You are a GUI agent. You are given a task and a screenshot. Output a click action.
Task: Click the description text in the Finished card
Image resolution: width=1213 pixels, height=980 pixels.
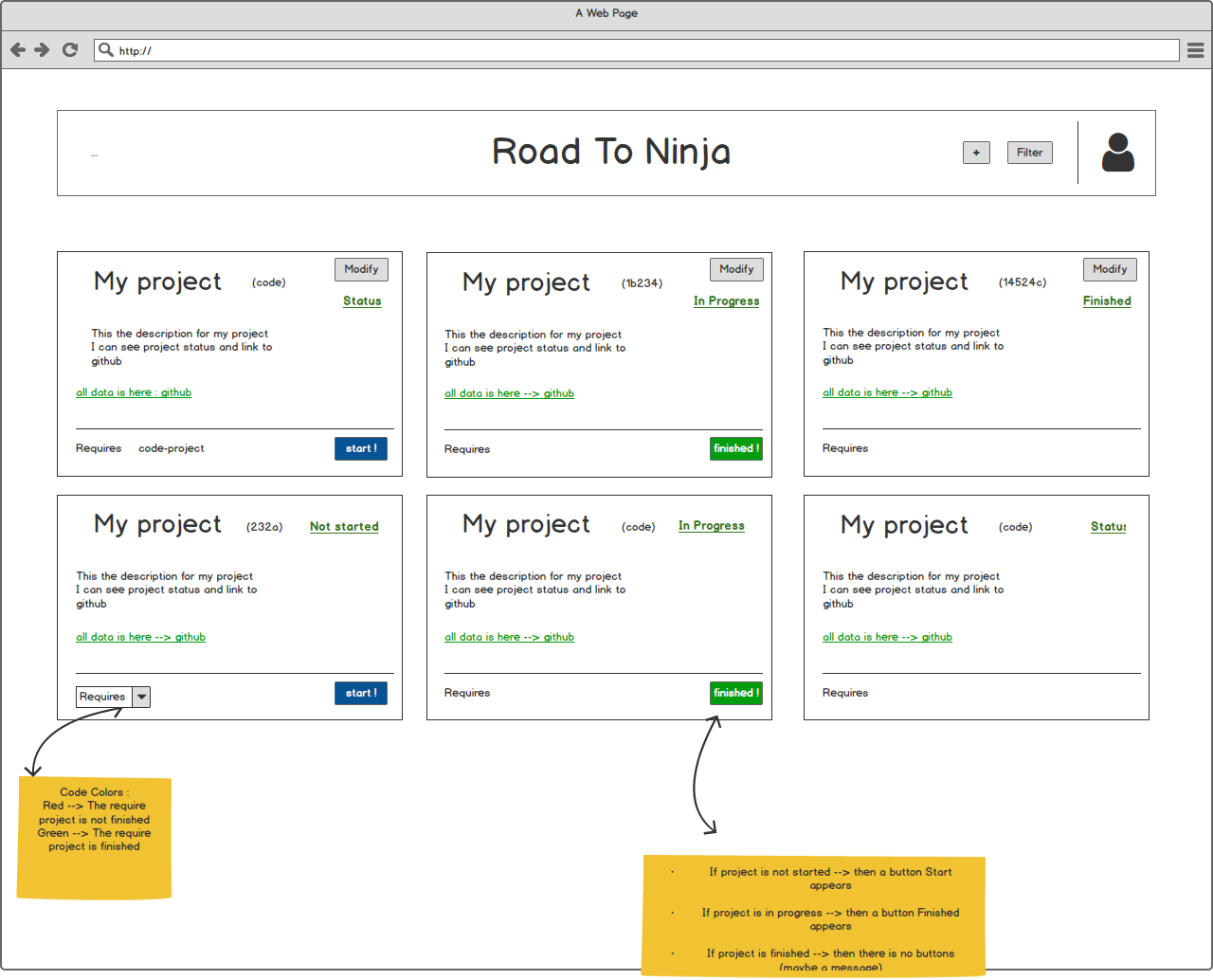914,346
